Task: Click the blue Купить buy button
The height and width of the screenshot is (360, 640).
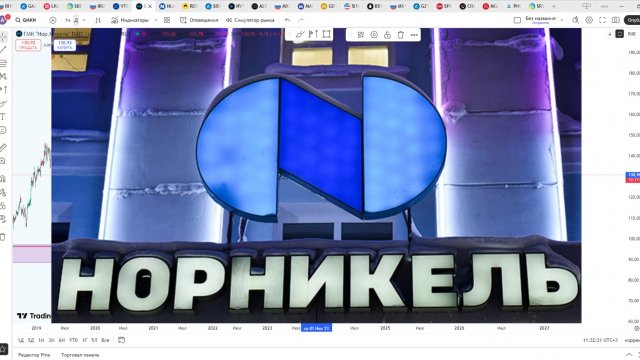Action: pyautogui.click(x=64, y=45)
